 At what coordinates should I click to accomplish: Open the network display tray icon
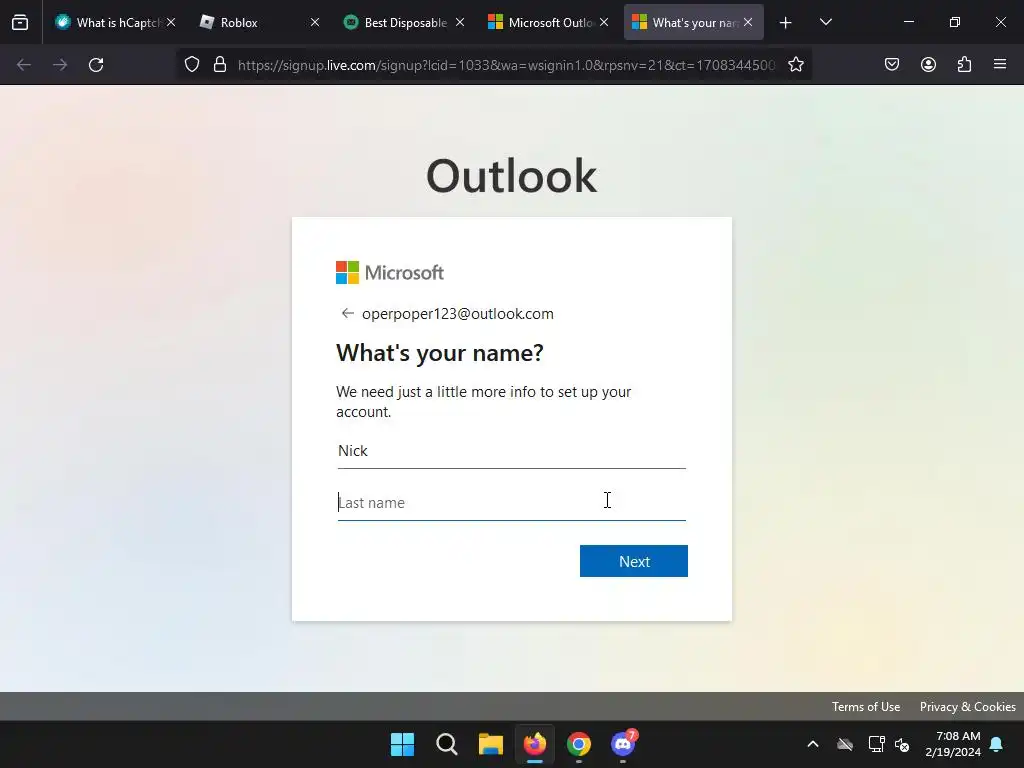(876, 744)
